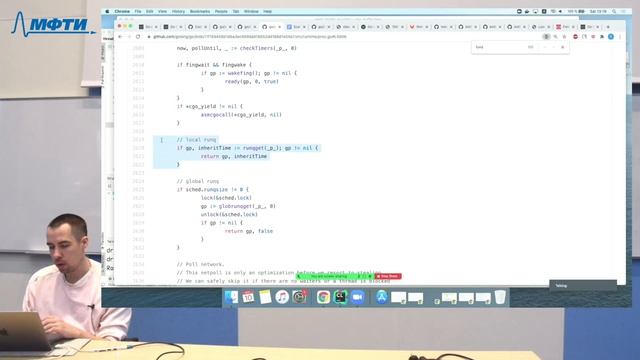The width and height of the screenshot is (640, 360).
Task: Open the Apple menu
Action: click(107, 11)
